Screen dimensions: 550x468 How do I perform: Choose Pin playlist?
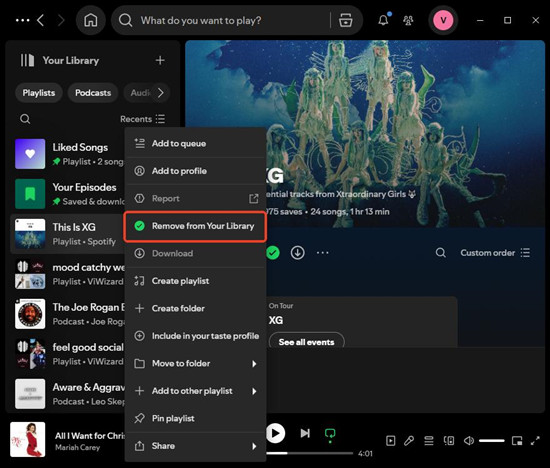tap(195, 418)
